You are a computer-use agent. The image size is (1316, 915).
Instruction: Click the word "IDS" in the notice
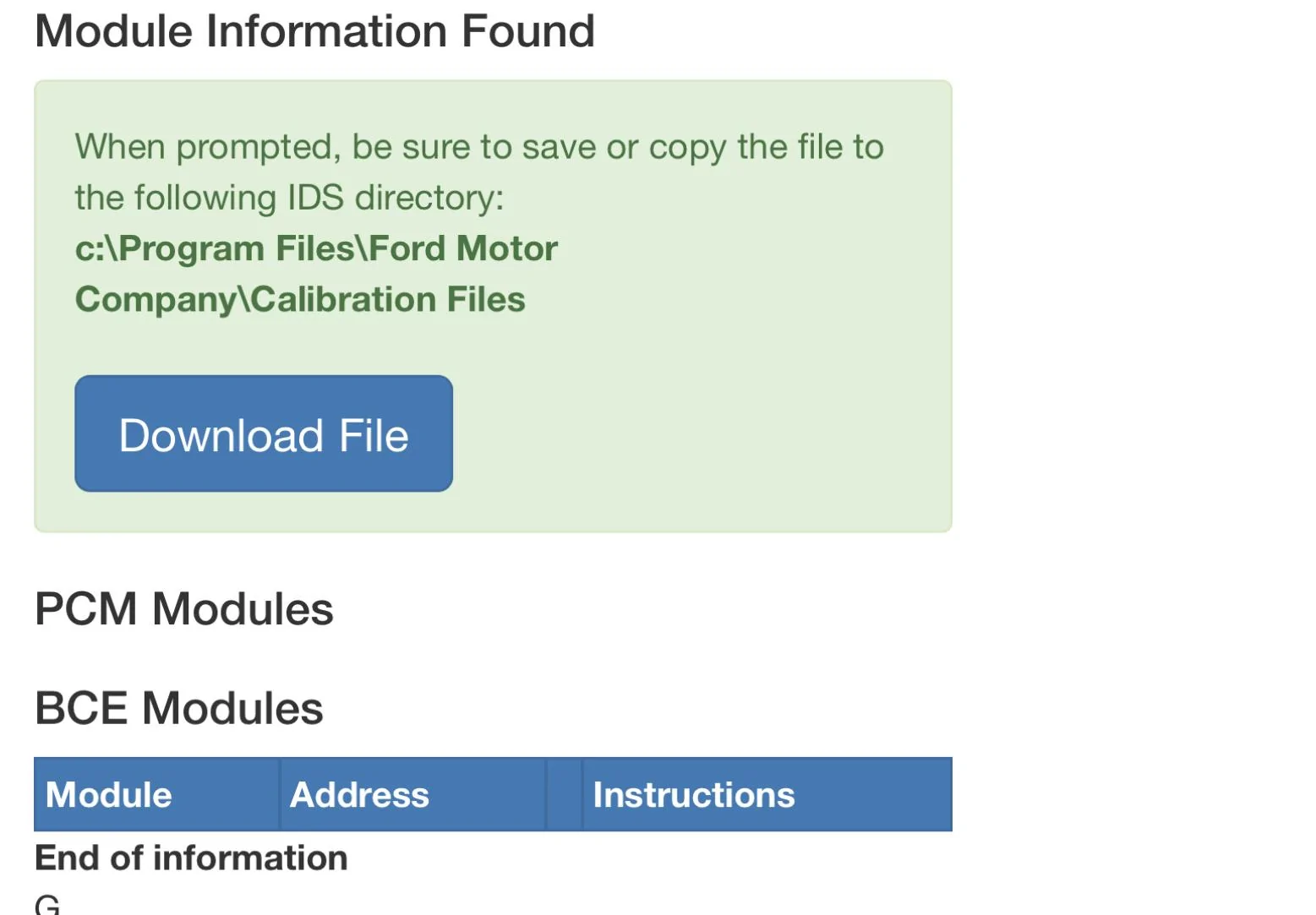coord(315,198)
